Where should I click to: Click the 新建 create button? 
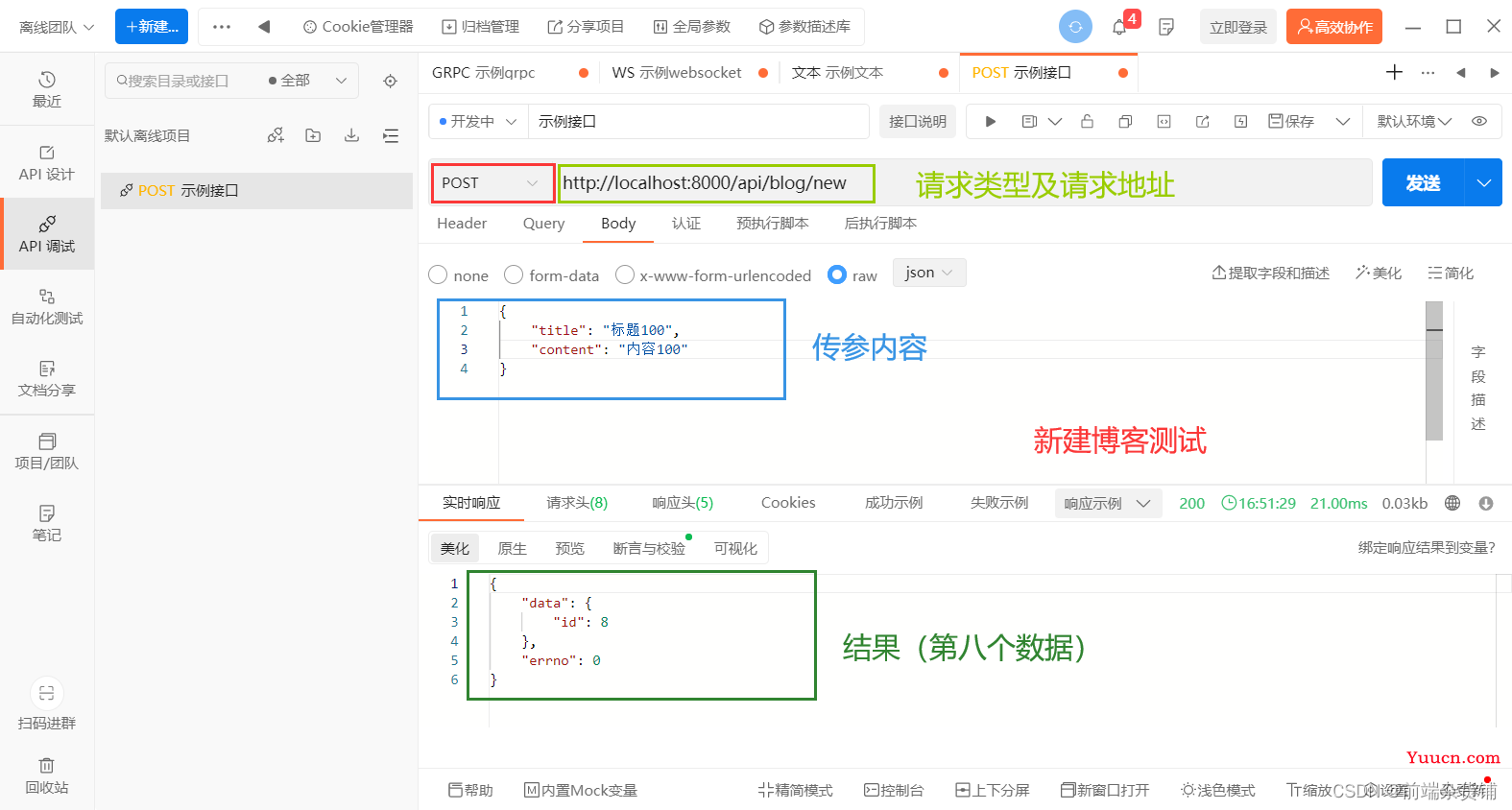point(152,27)
